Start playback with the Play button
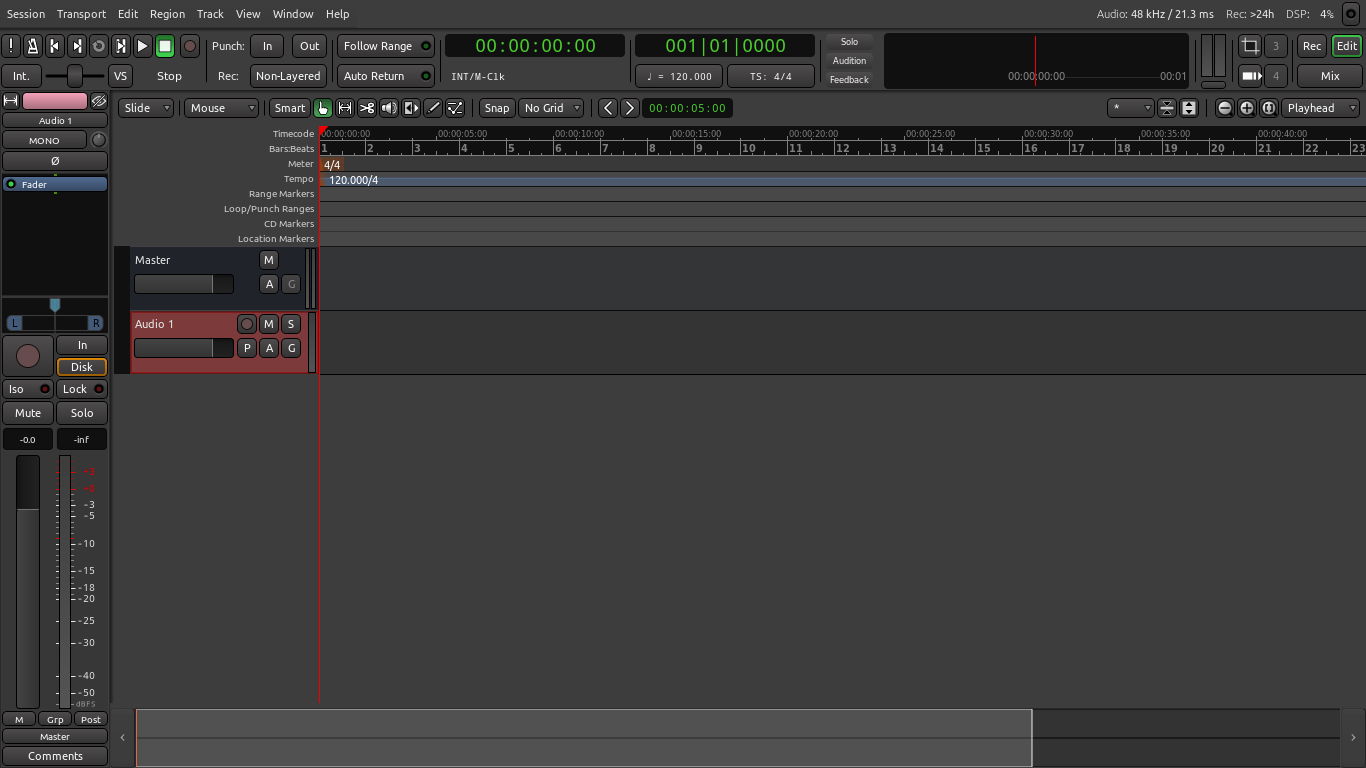 (x=142, y=46)
